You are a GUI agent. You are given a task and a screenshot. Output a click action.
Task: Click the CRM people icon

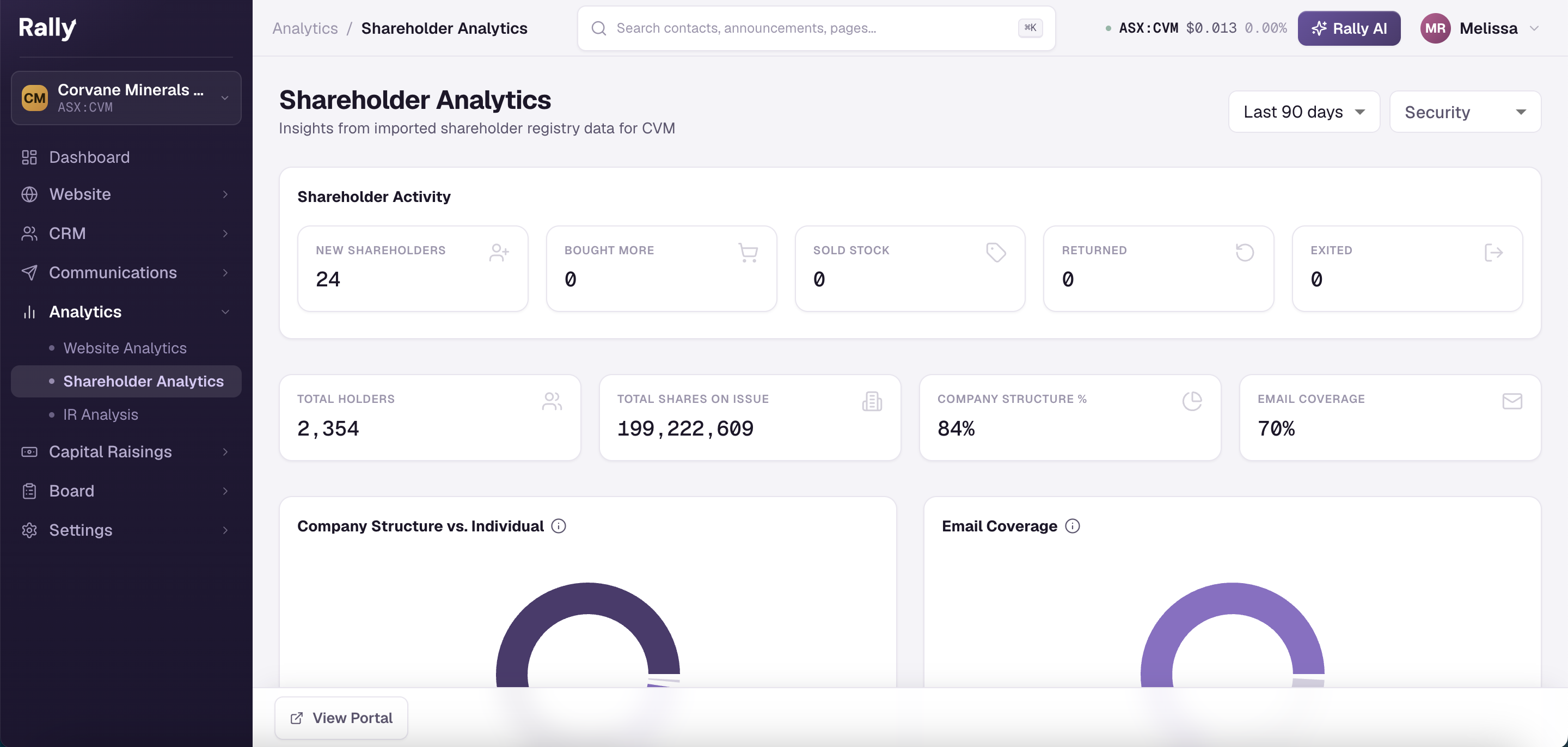pos(29,233)
